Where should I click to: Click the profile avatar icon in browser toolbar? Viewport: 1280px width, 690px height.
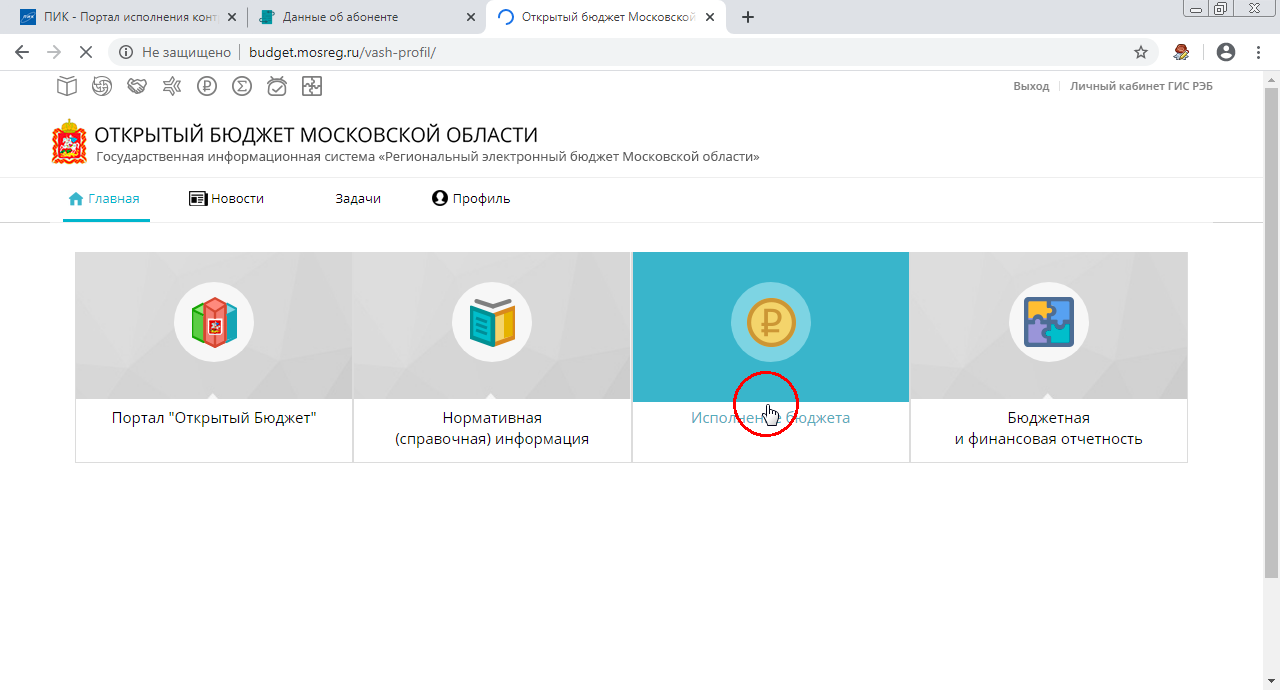click(1225, 52)
